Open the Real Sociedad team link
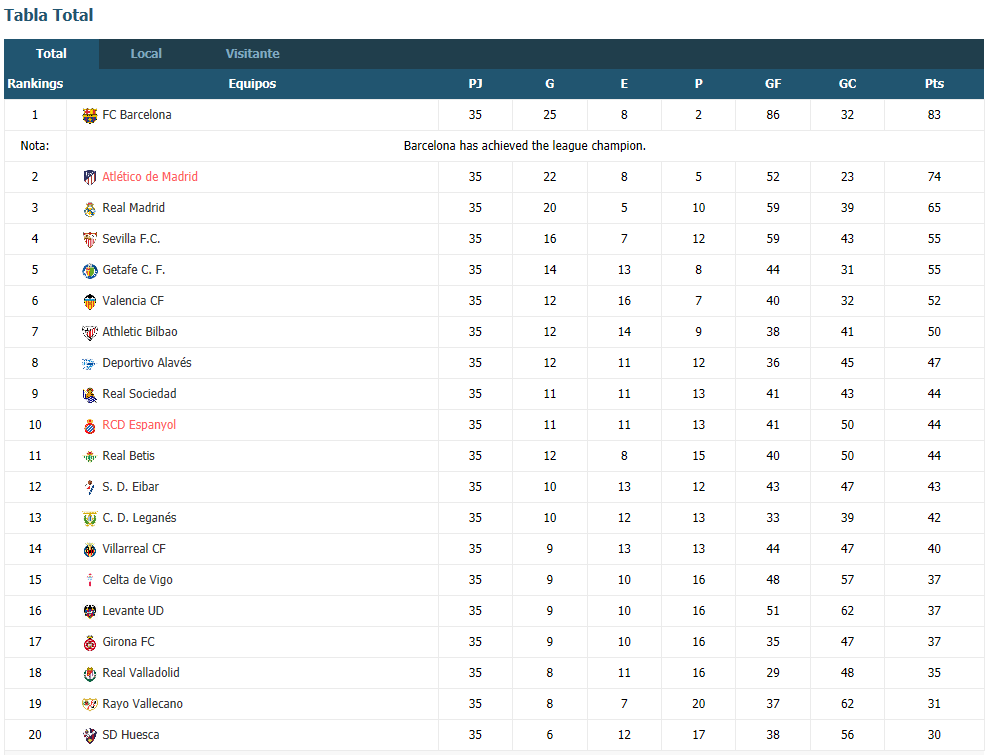This screenshot has height=755, width=992. pyautogui.click(x=139, y=394)
